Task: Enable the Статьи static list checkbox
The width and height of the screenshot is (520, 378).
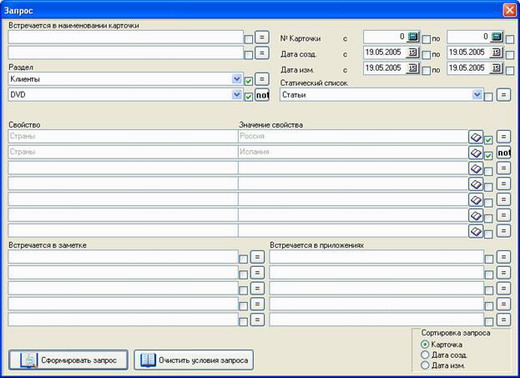Action: pos(488,97)
